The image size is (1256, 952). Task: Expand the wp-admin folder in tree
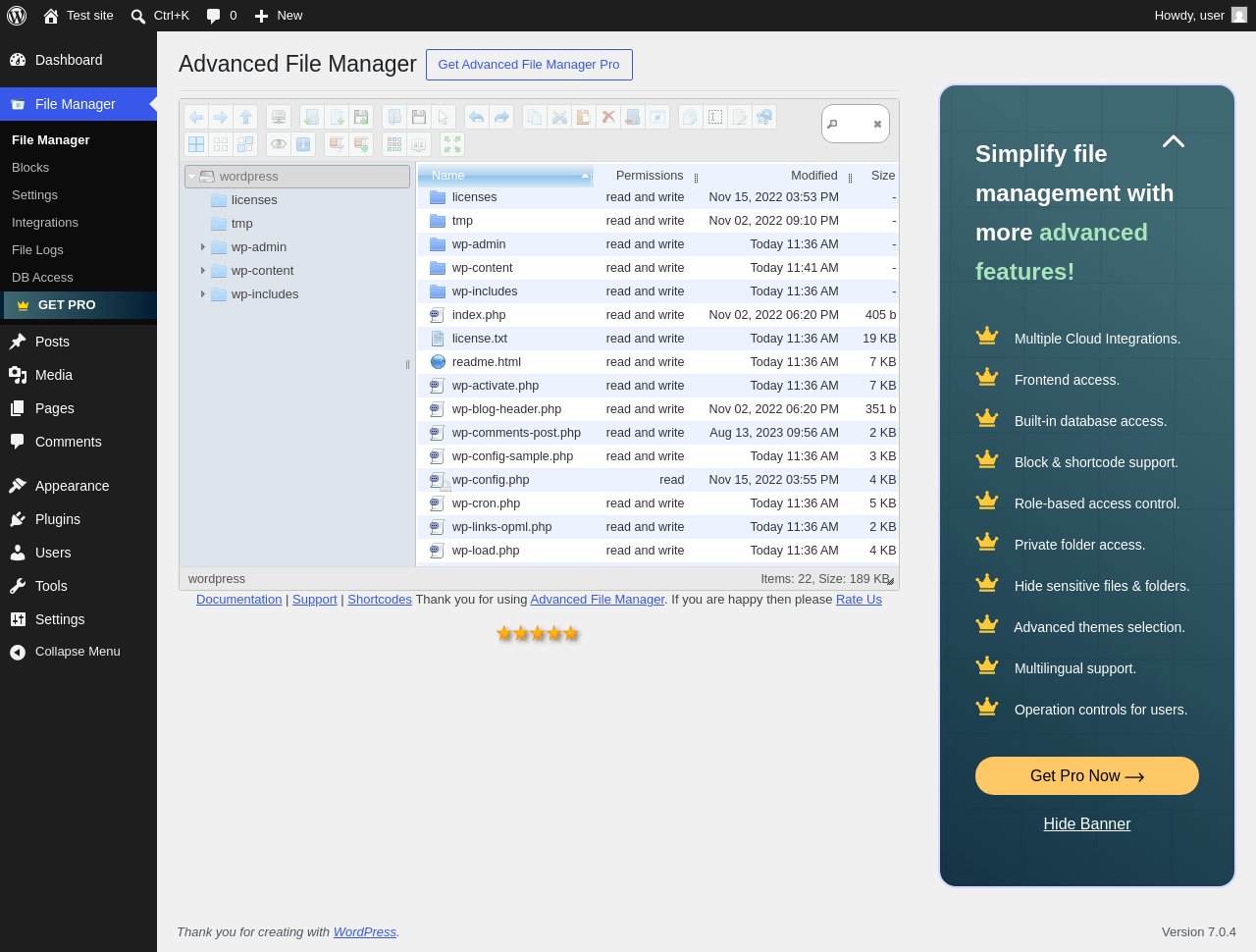click(x=203, y=247)
